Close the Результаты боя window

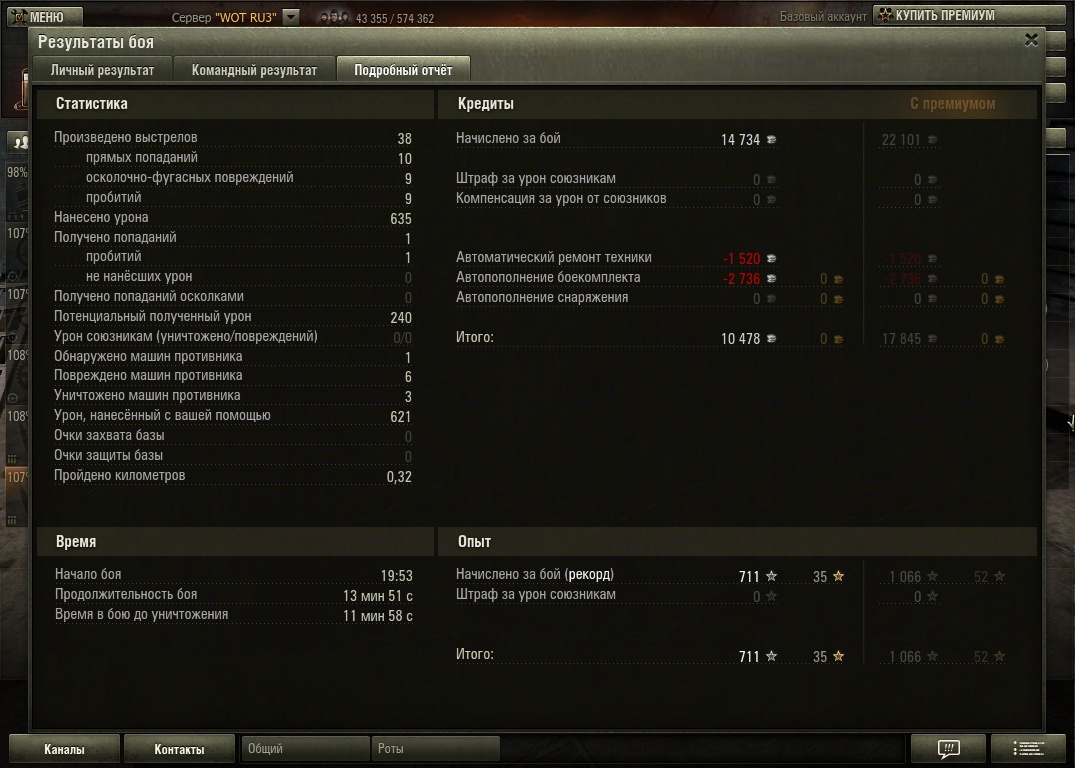tap(1030, 40)
